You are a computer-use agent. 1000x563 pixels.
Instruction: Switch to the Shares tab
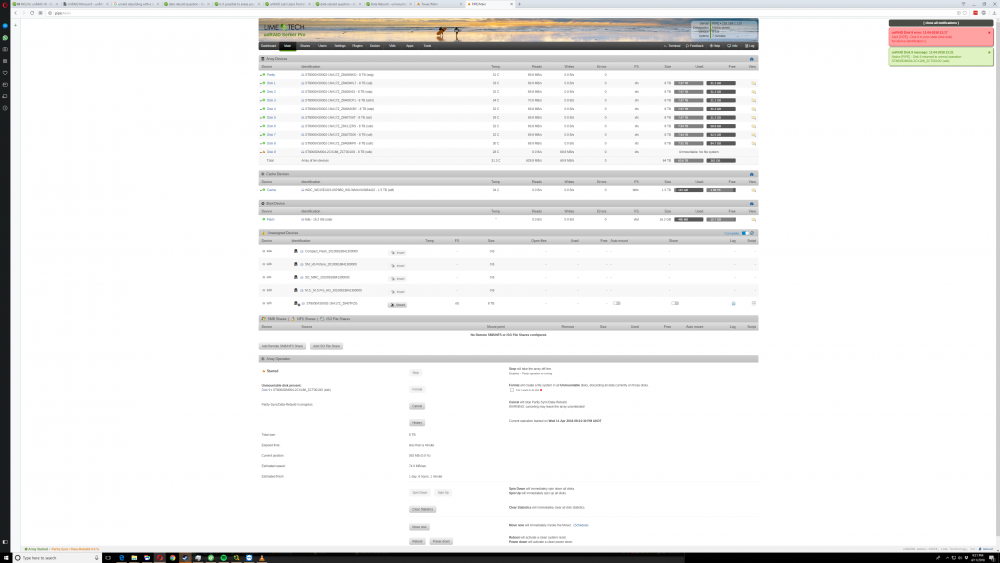point(305,46)
